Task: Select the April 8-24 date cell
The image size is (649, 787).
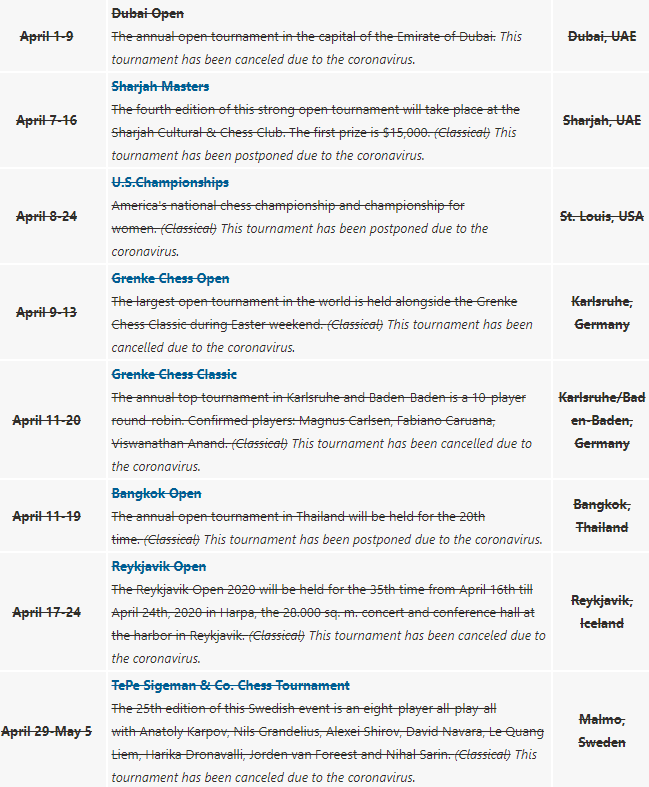Action: tap(46, 217)
